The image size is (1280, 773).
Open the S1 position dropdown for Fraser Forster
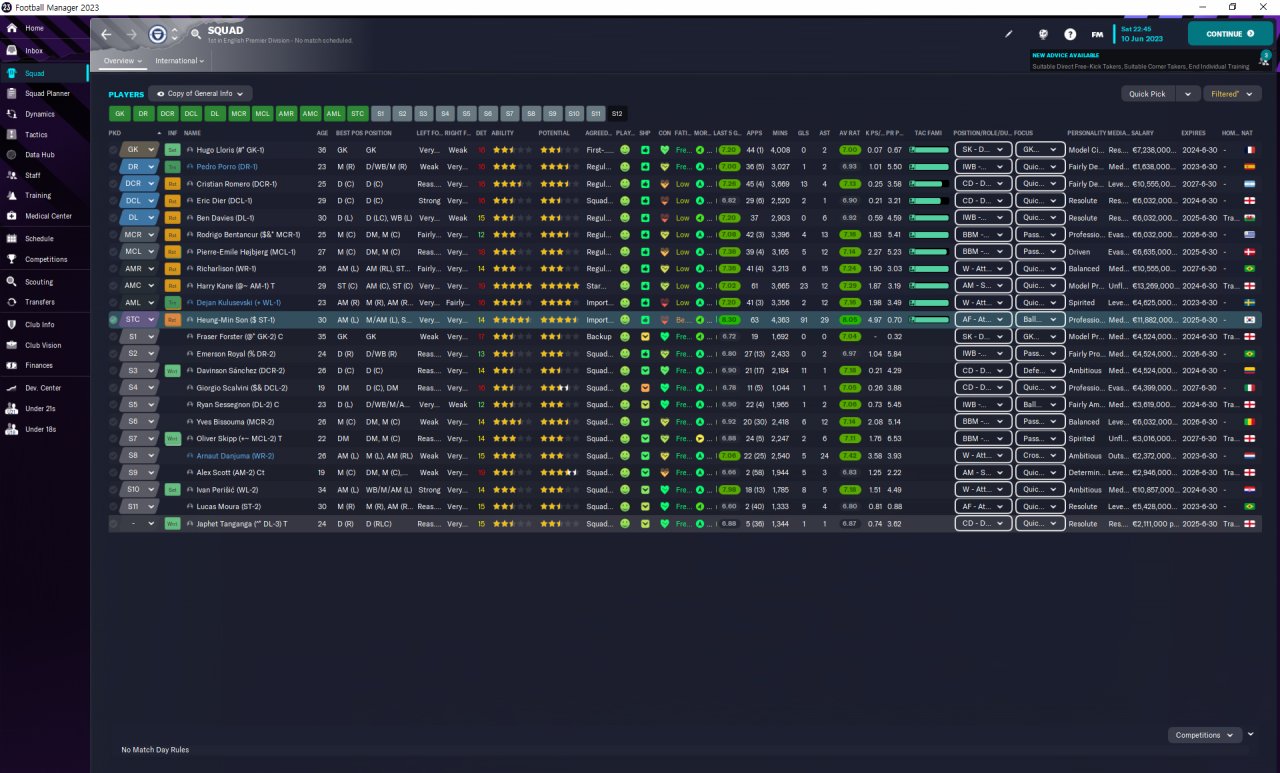pyautogui.click(x=139, y=337)
